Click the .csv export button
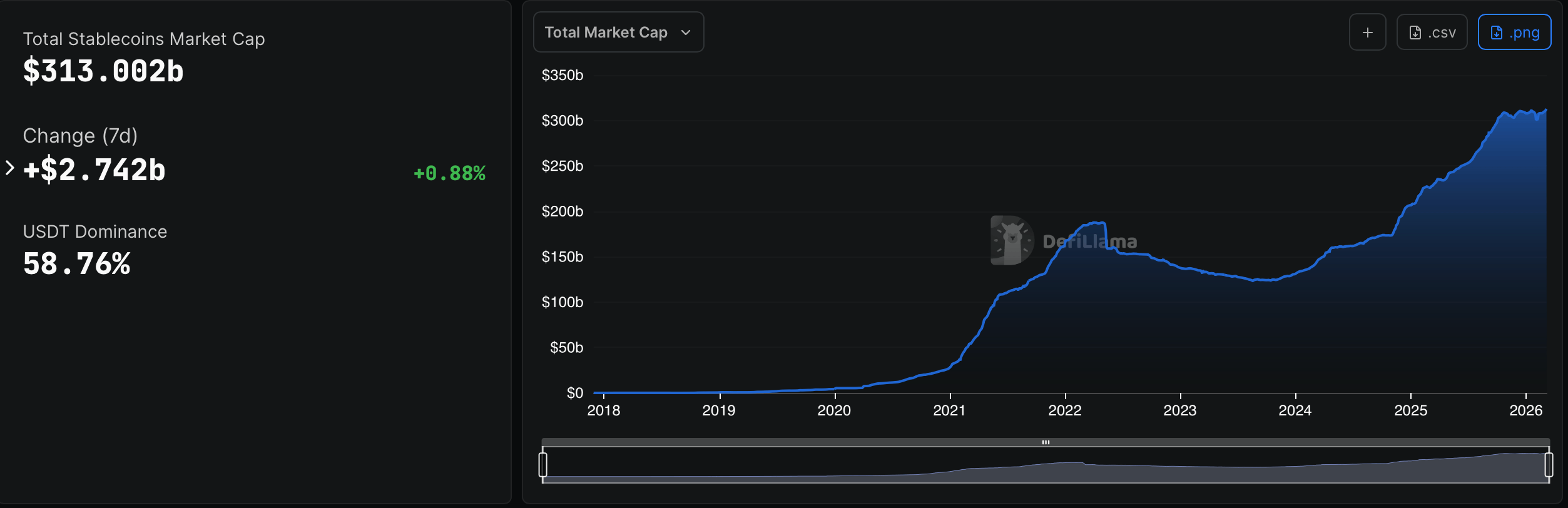Viewport: 1568px width, 508px height. [x=1432, y=31]
